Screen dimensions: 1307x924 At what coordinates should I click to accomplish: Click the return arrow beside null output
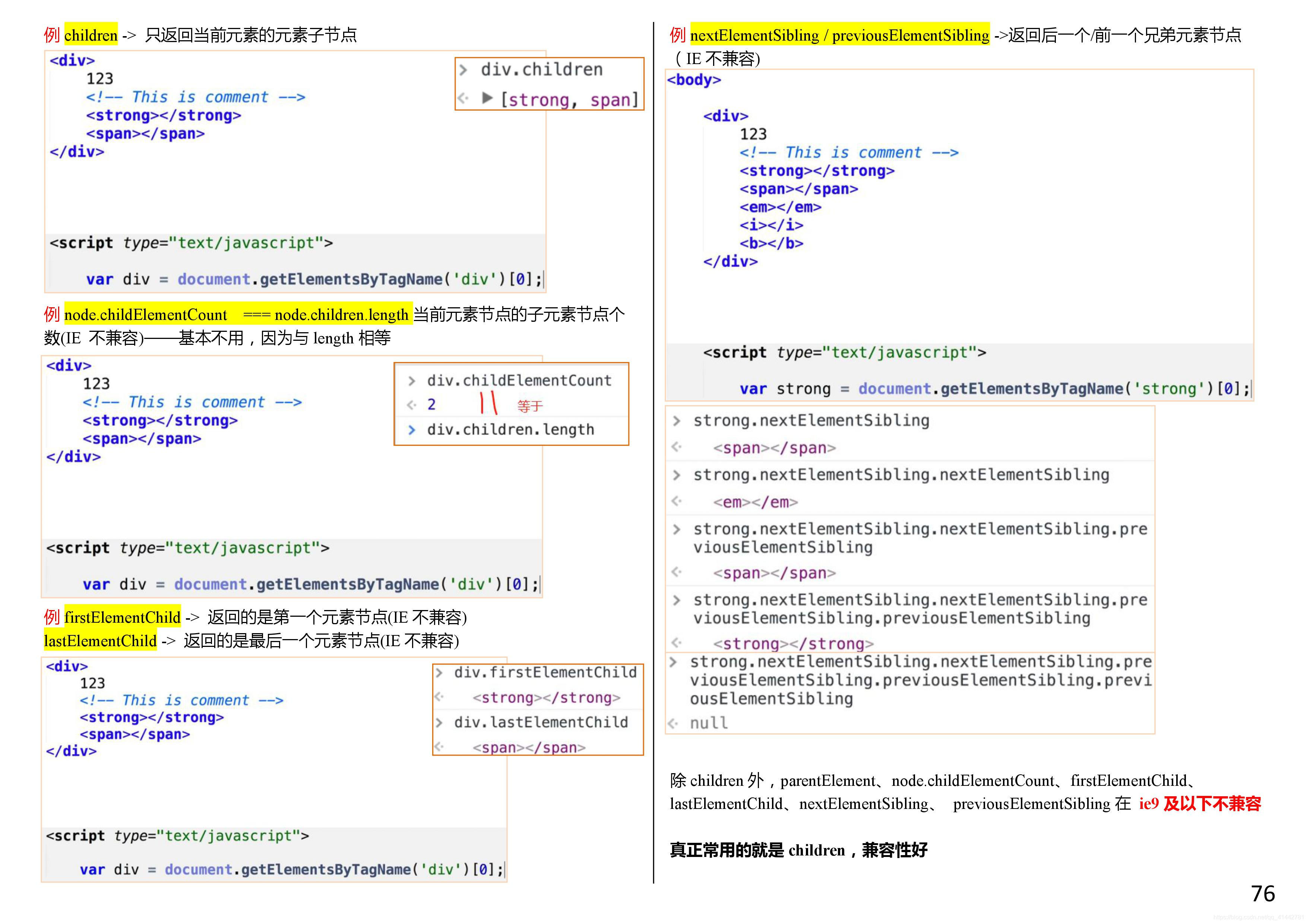[x=673, y=724]
